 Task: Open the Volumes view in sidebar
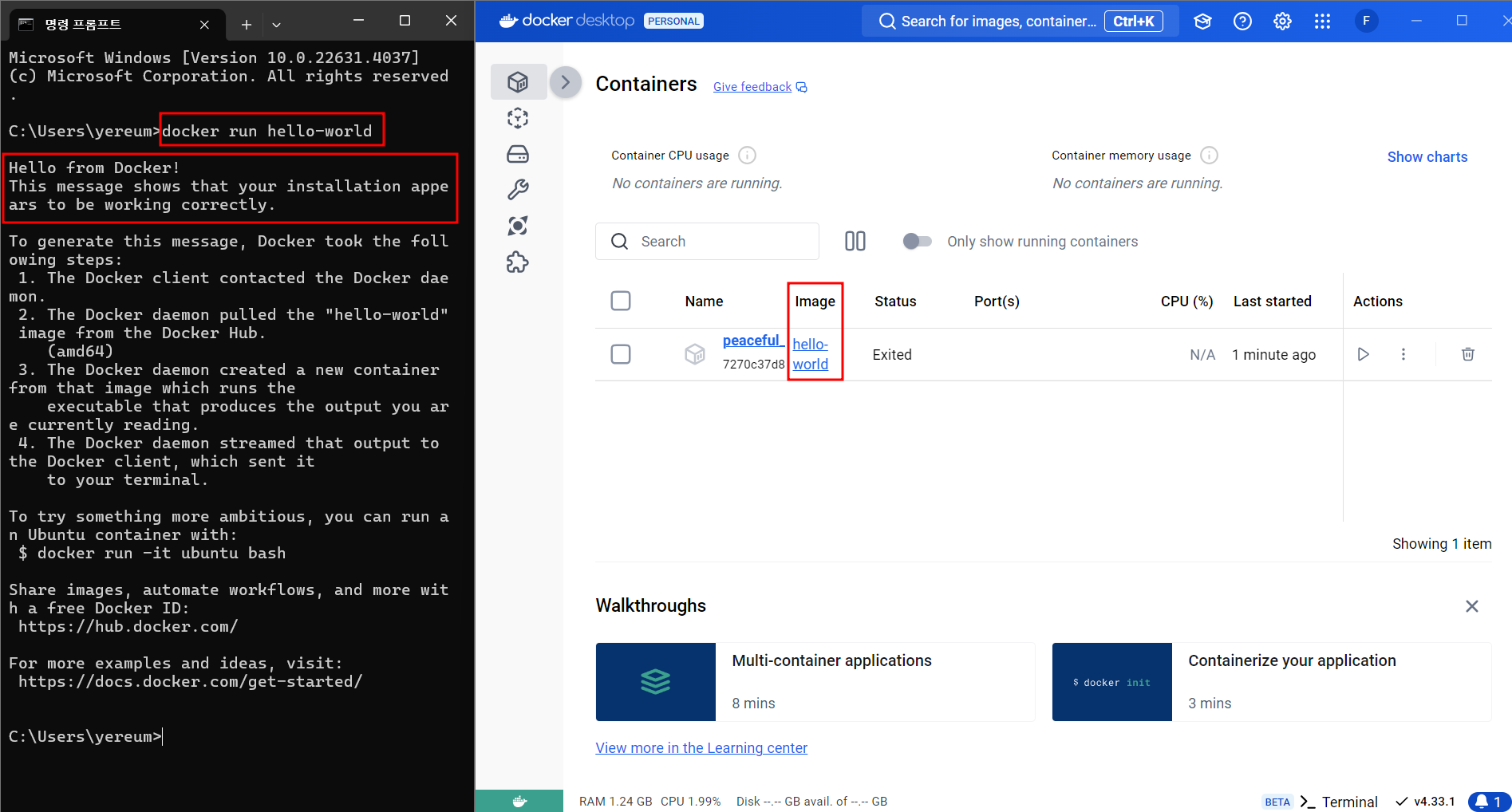[x=518, y=154]
